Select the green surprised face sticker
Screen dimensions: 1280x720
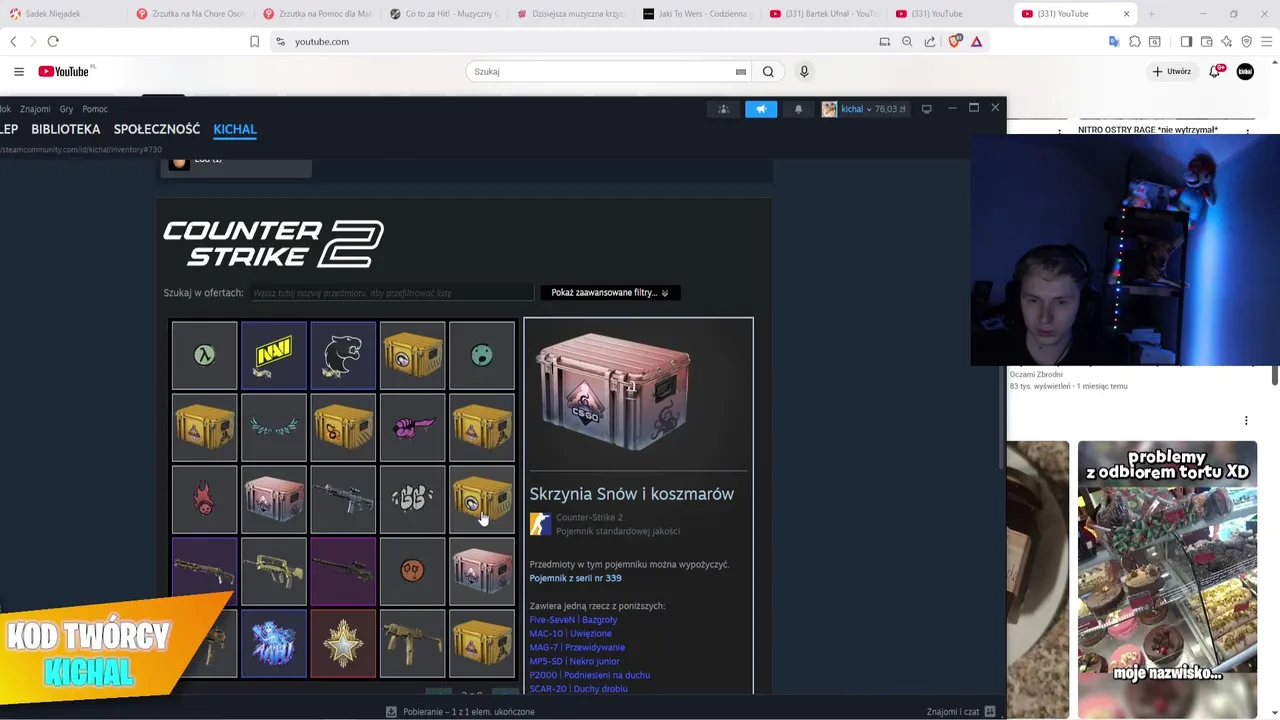[x=482, y=355]
